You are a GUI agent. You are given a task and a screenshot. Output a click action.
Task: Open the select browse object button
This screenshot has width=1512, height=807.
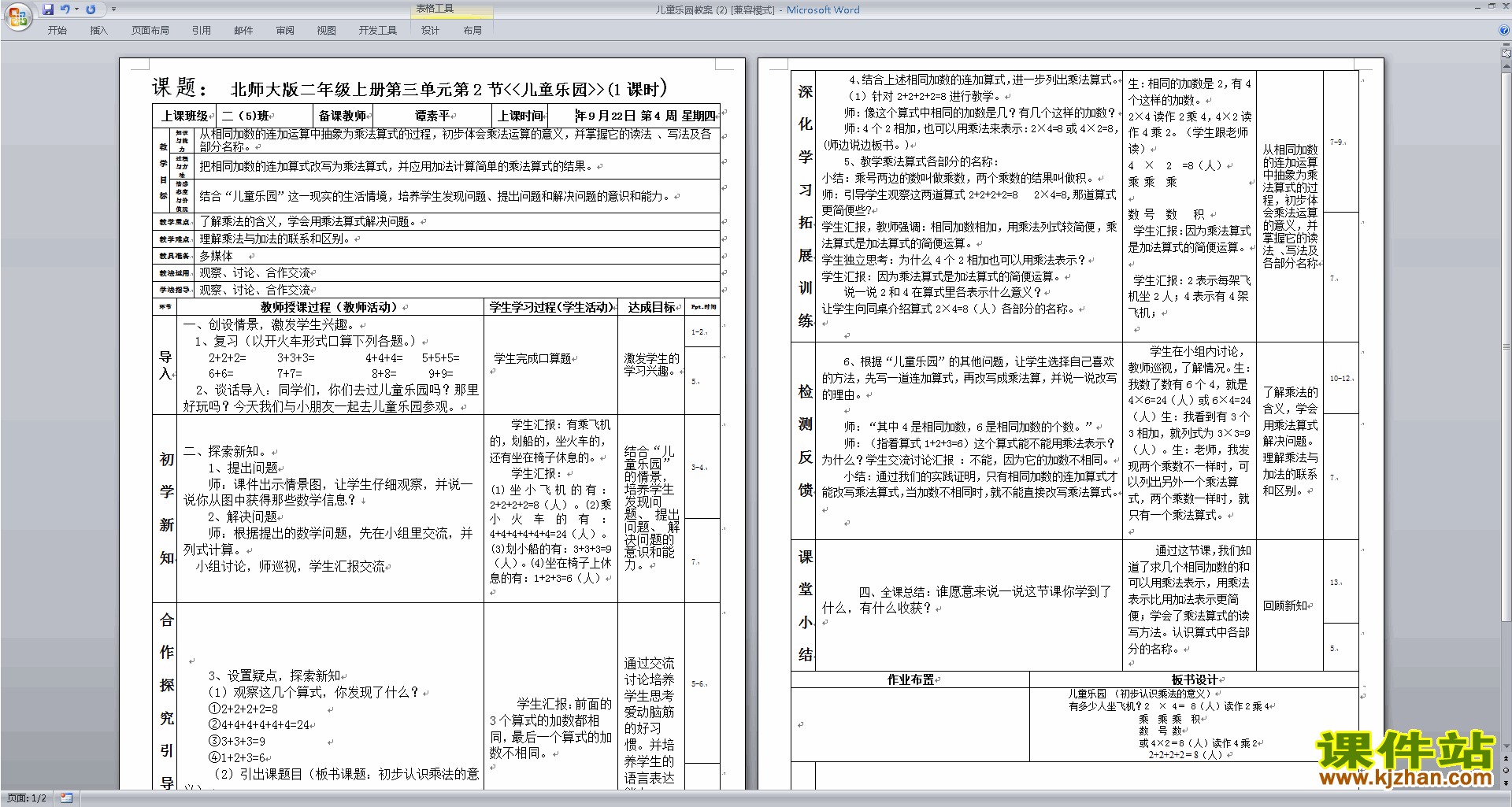1506,771
